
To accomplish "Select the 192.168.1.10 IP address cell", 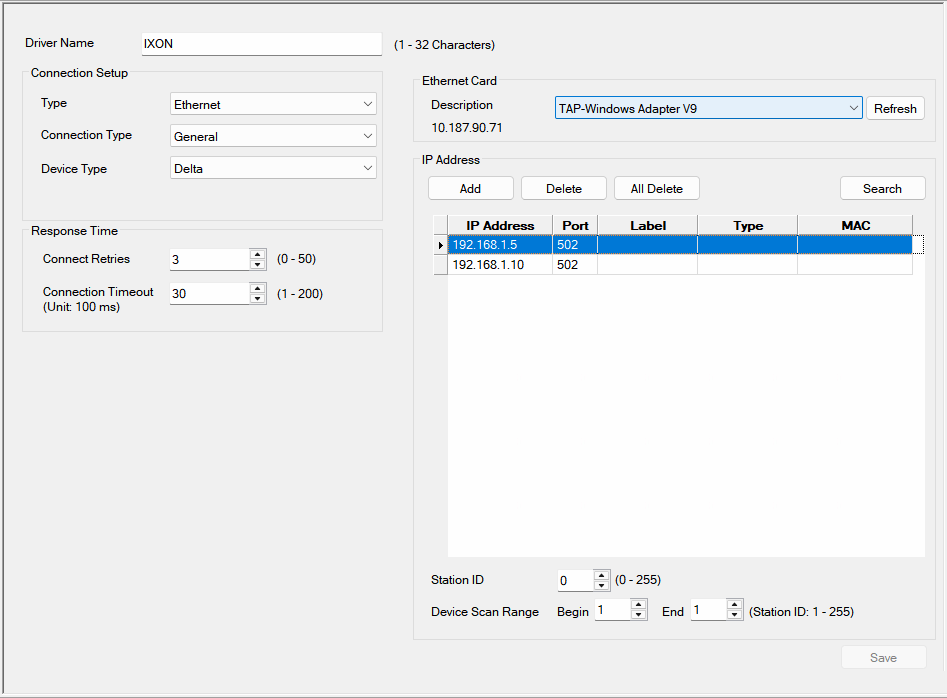I will [x=500, y=264].
